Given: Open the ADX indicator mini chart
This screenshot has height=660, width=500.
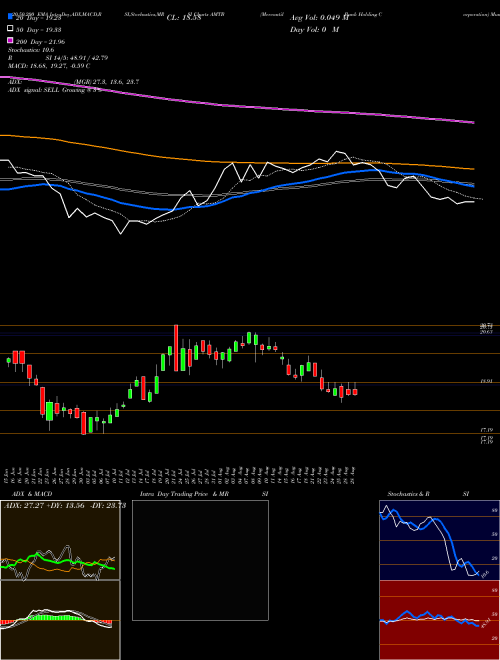Looking at the screenshot, I should (x=60, y=540).
